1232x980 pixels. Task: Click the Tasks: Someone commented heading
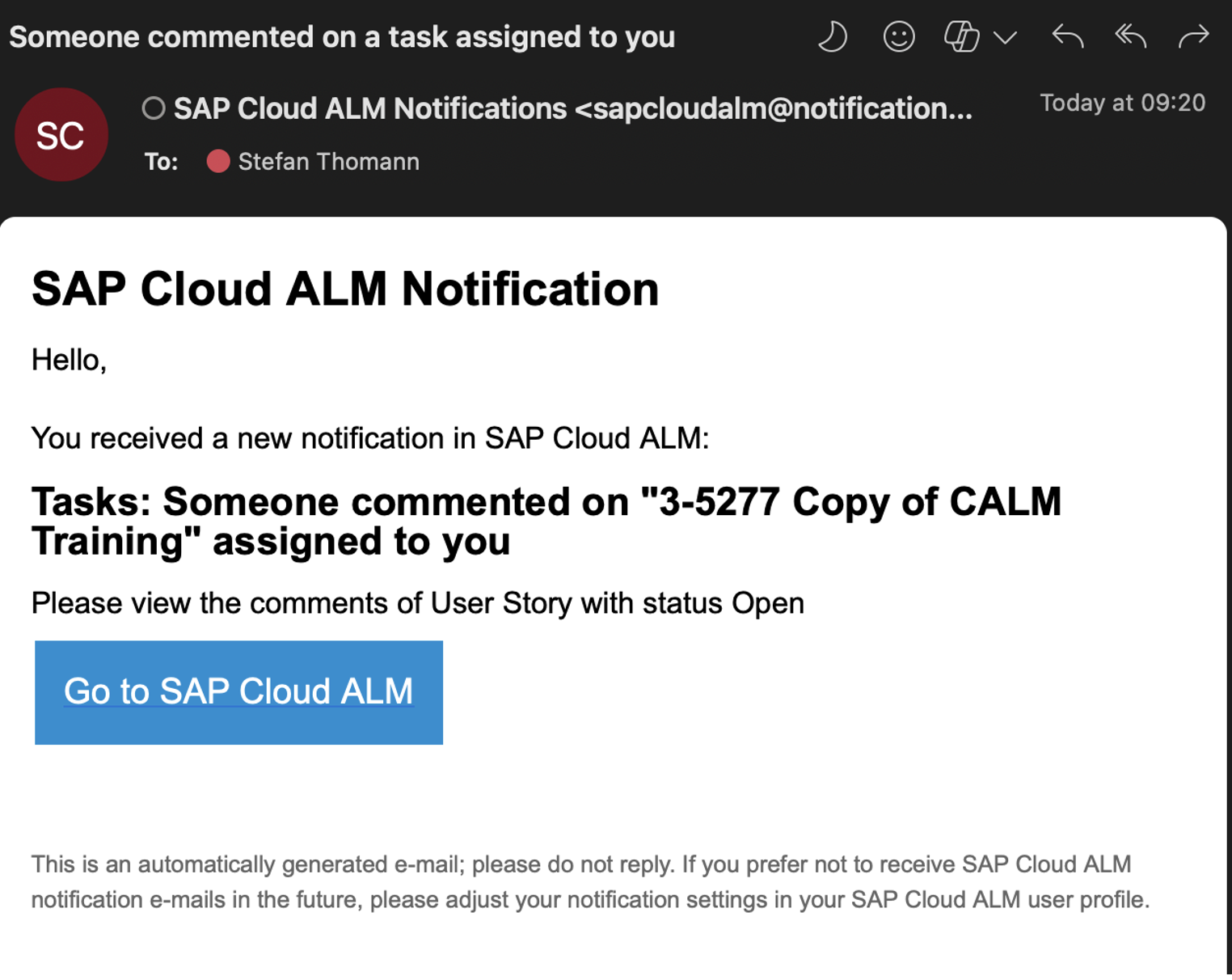(x=546, y=522)
